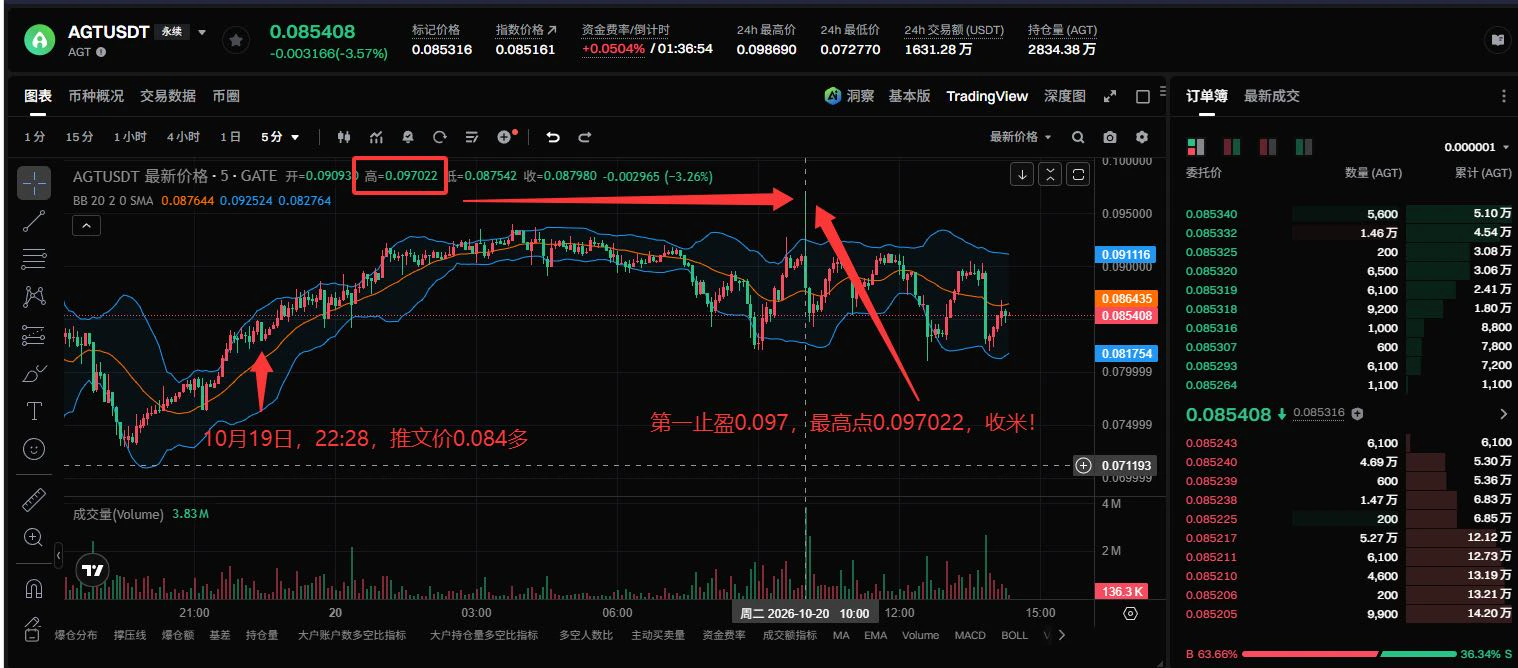Undo the last chart action
Screen dimensions: 1518x668
553,137
